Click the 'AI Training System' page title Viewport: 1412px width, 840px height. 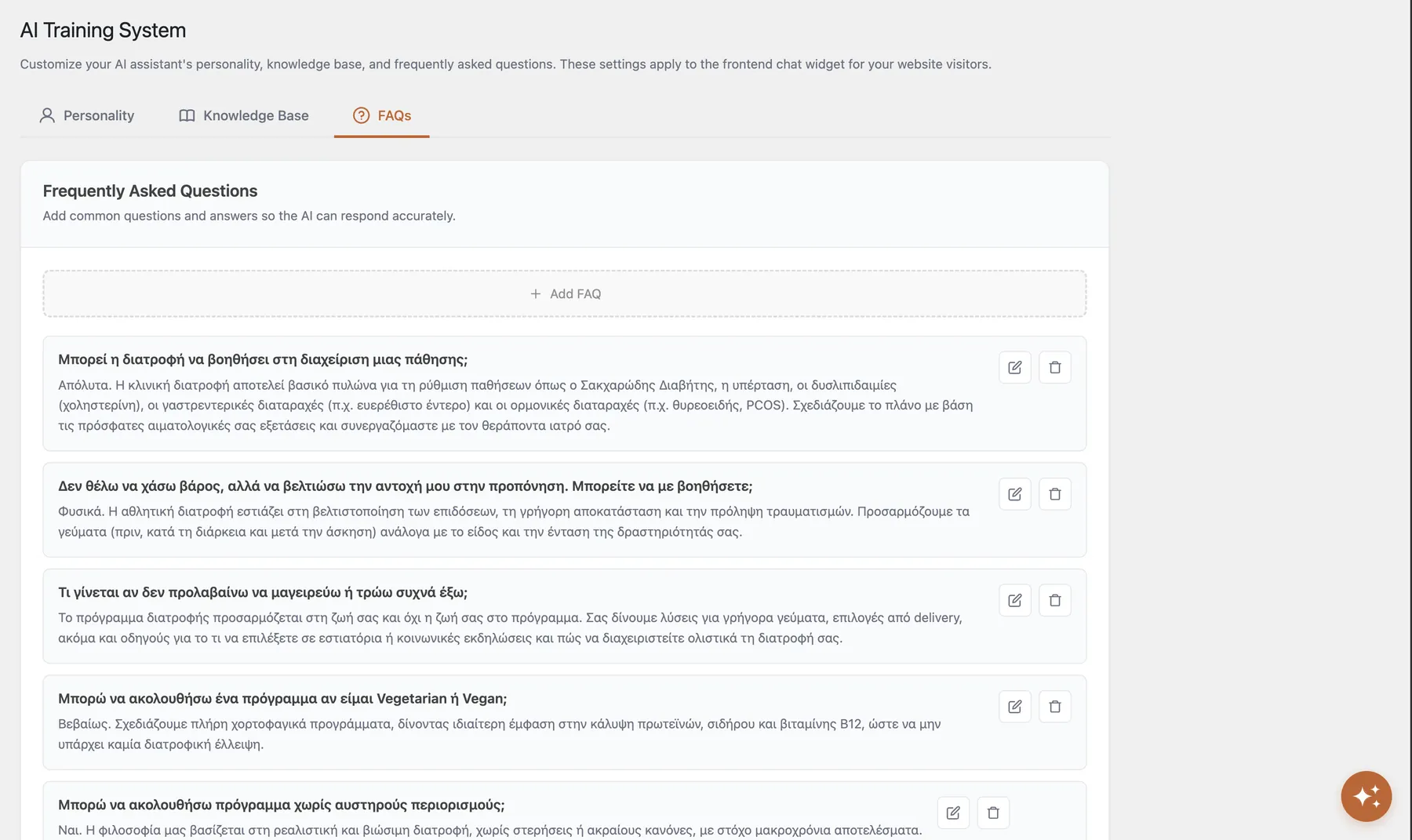coord(103,30)
